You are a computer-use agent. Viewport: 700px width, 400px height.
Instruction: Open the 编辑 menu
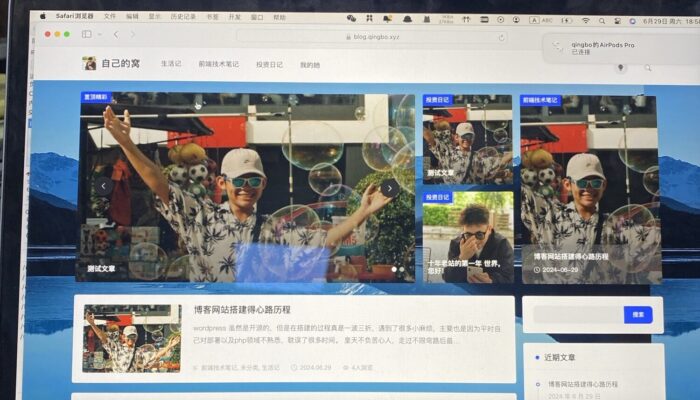tap(132, 17)
